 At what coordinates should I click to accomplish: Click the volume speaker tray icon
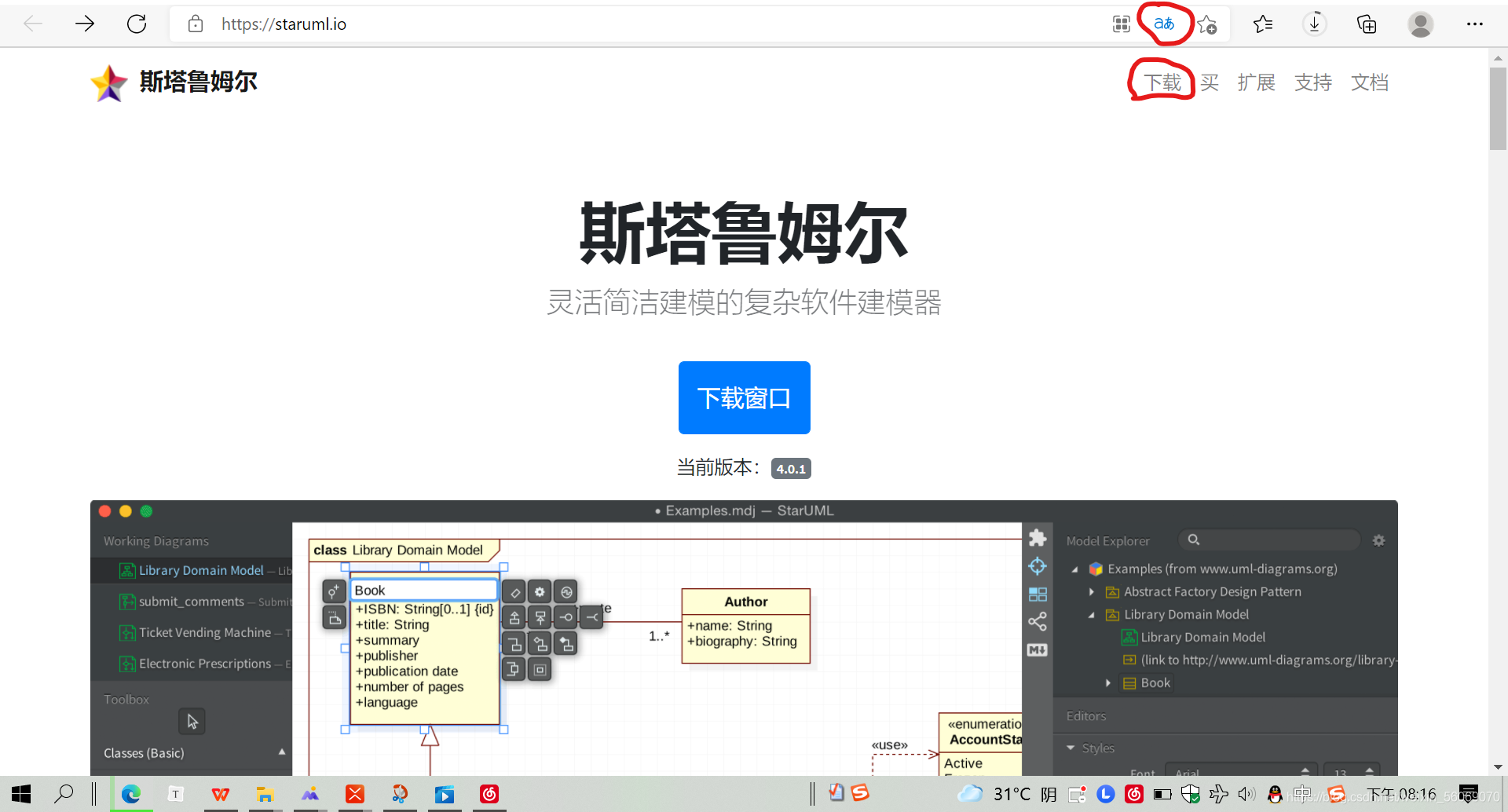(x=1246, y=794)
